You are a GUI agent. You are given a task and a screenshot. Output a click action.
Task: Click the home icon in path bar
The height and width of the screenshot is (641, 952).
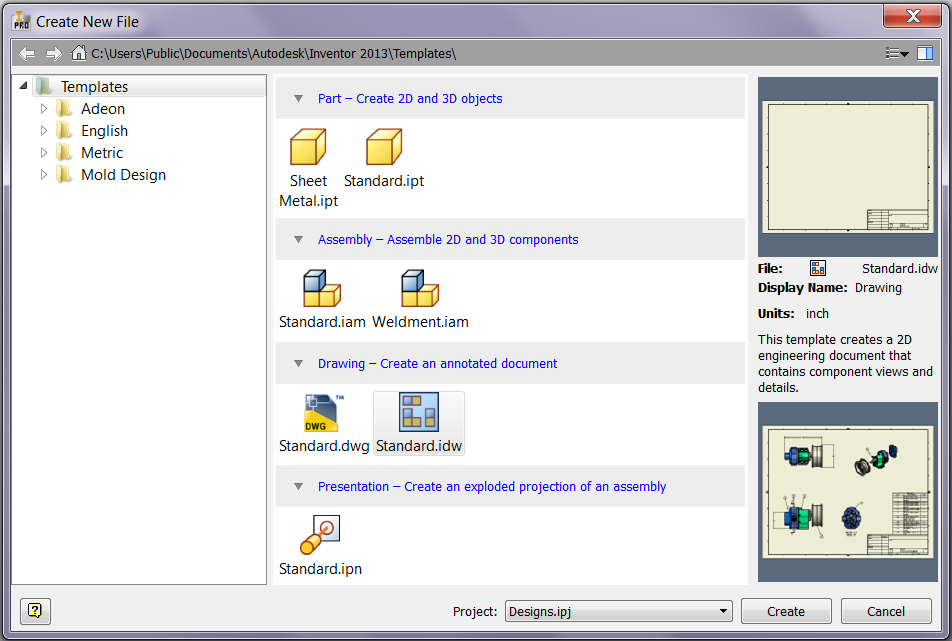tap(78, 53)
